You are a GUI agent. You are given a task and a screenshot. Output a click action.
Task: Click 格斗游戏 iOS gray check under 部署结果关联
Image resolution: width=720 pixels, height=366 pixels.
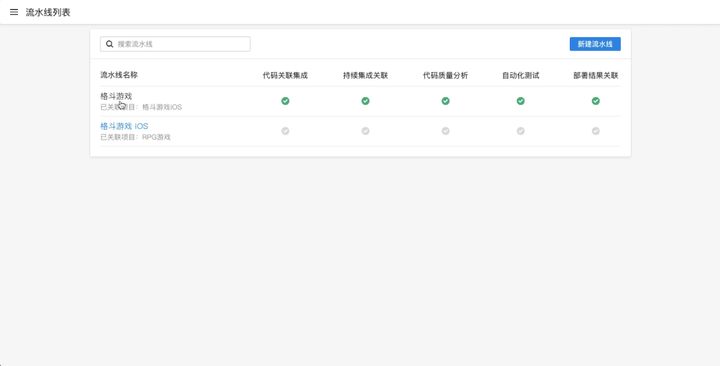click(596, 131)
